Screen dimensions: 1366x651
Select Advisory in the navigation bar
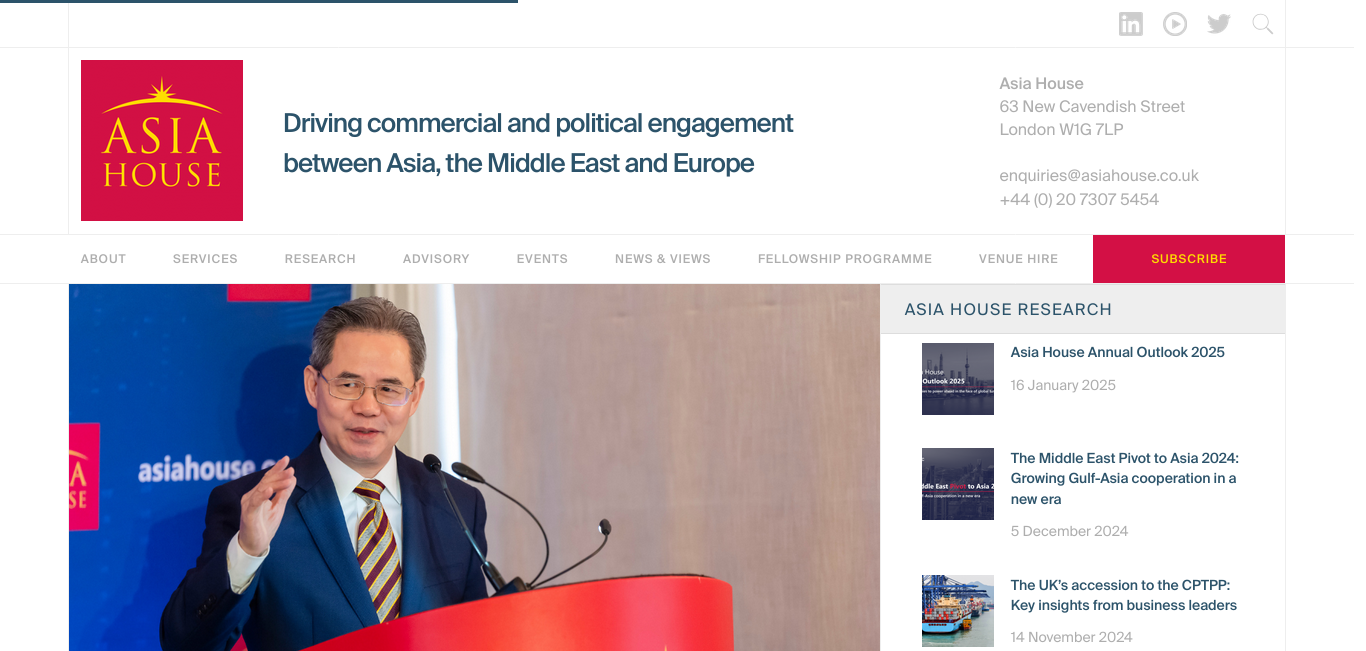[x=436, y=259]
